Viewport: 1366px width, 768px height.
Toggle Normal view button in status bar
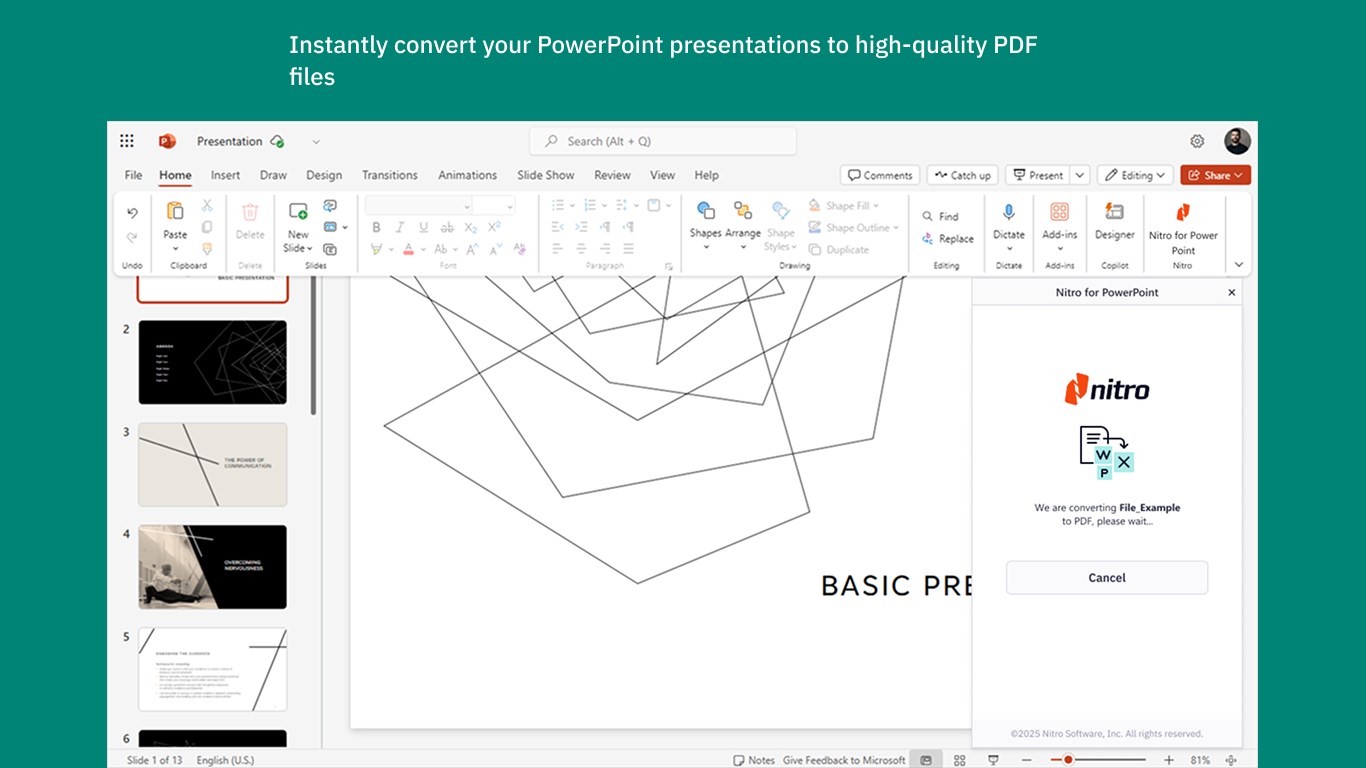coord(926,760)
